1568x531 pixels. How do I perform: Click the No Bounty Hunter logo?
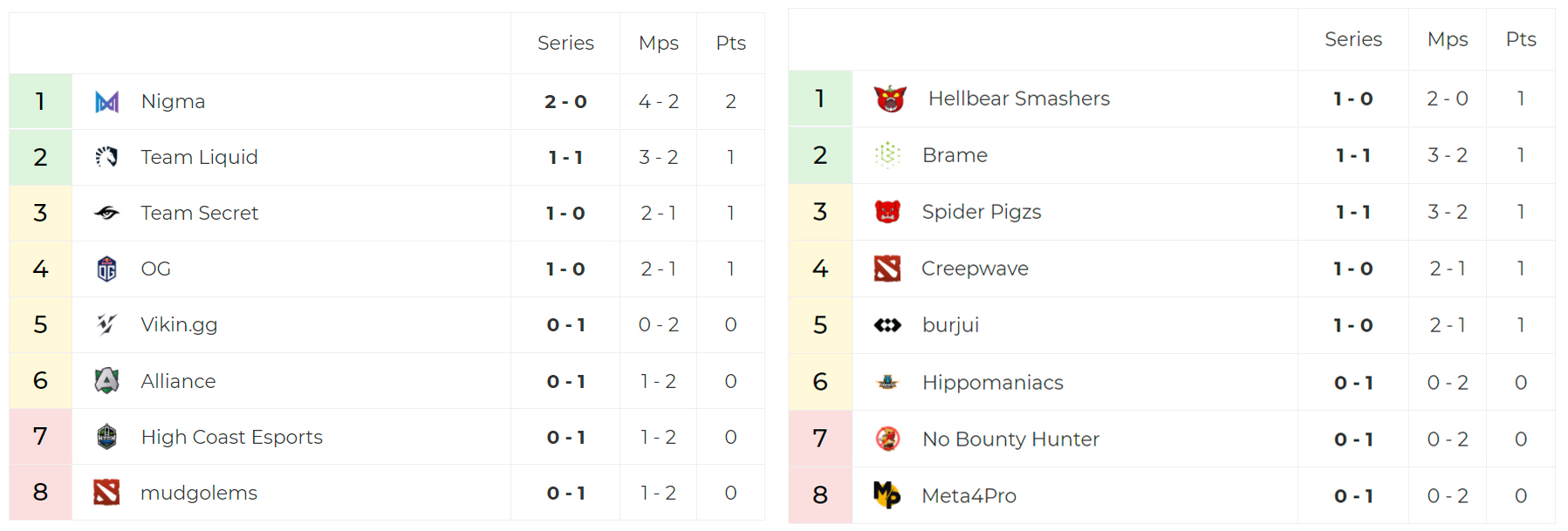point(887,439)
